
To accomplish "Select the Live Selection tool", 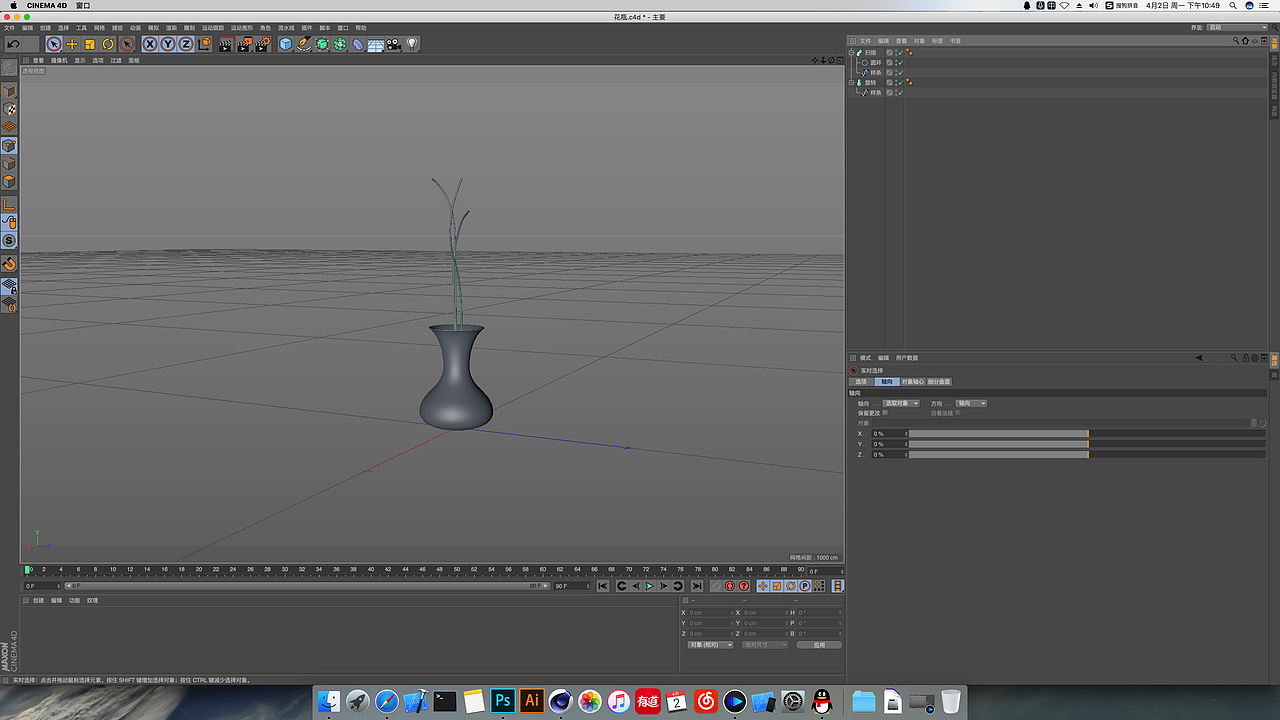I will point(53,44).
